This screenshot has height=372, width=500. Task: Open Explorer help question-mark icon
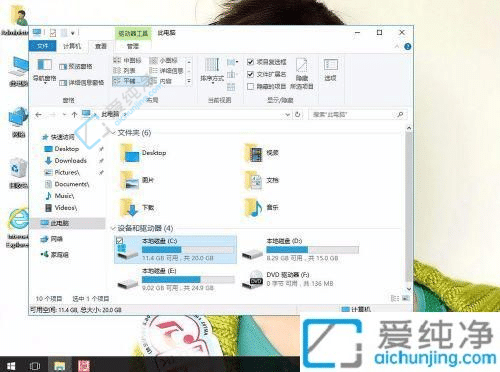(407, 47)
